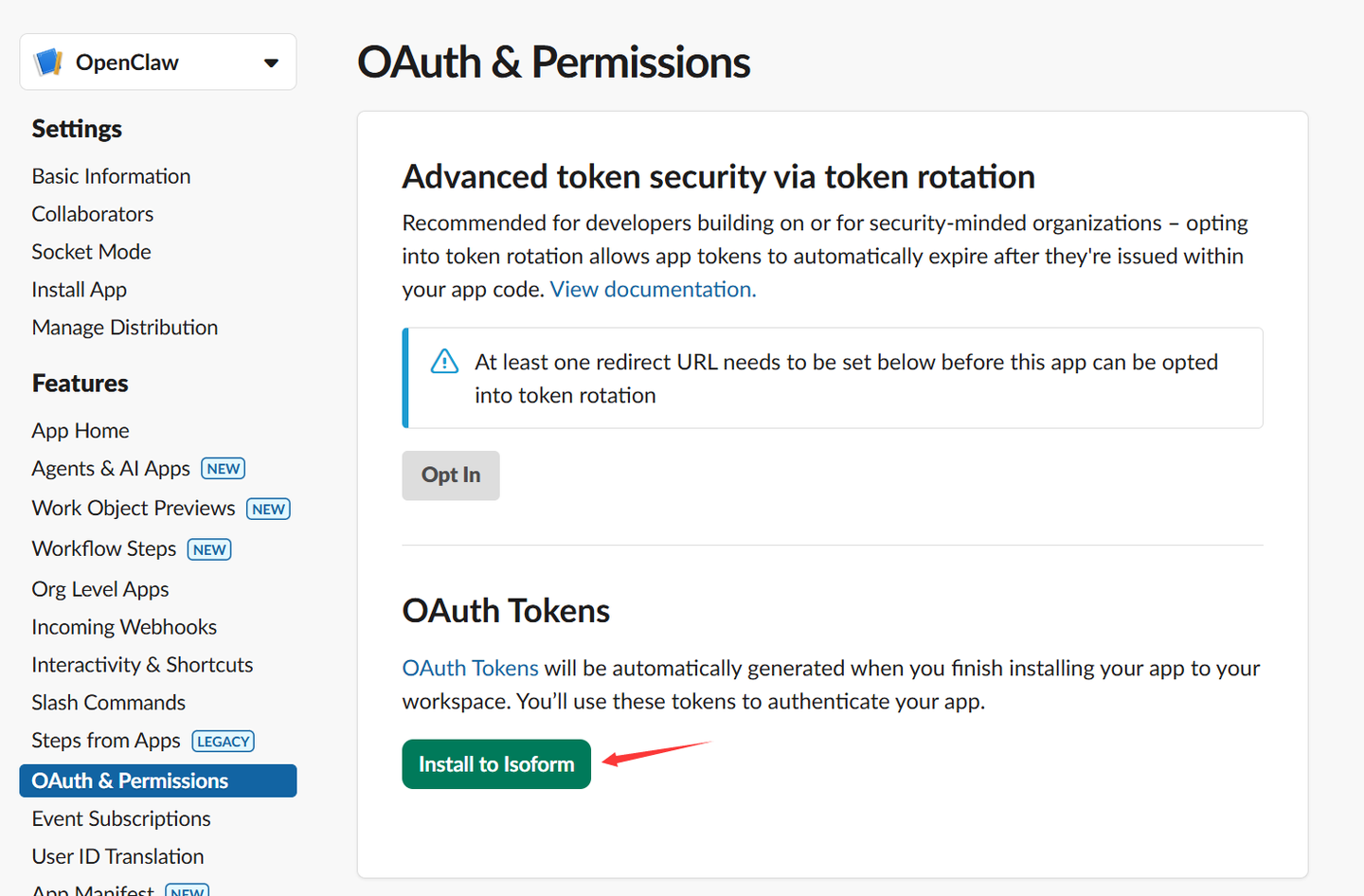Click the View documentation link

653,290
